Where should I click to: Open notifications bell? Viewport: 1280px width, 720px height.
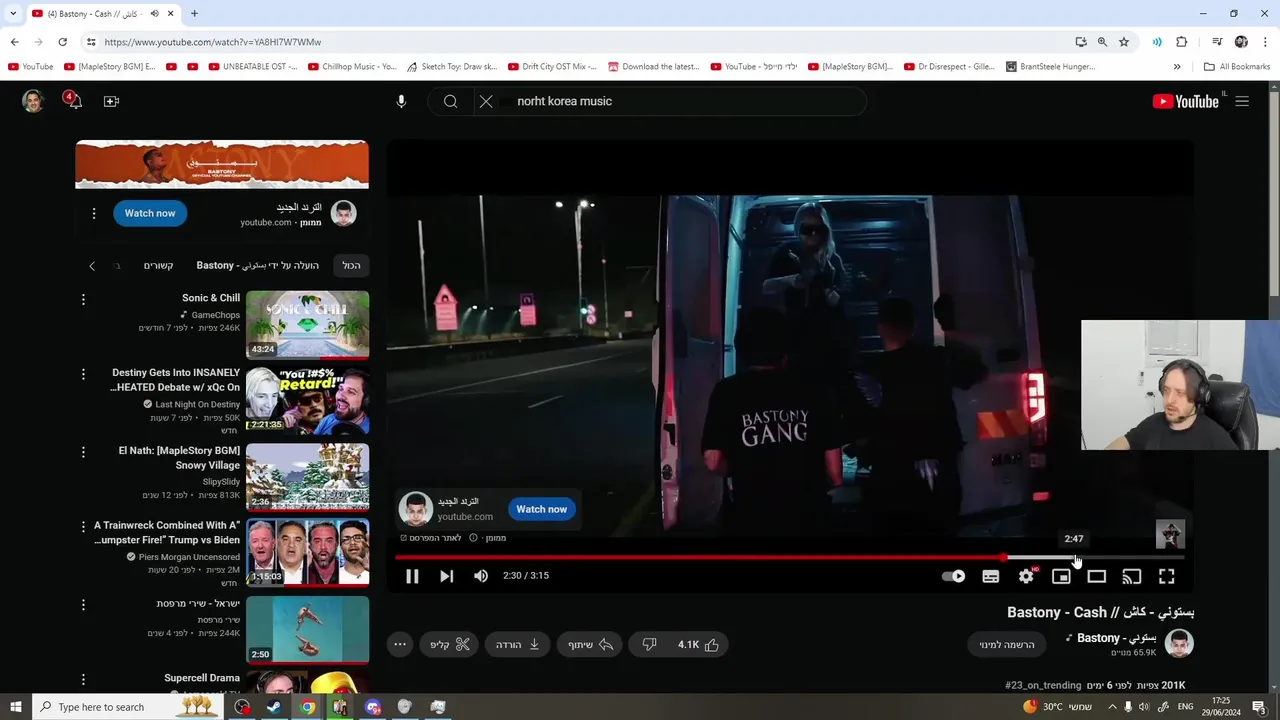tap(74, 101)
